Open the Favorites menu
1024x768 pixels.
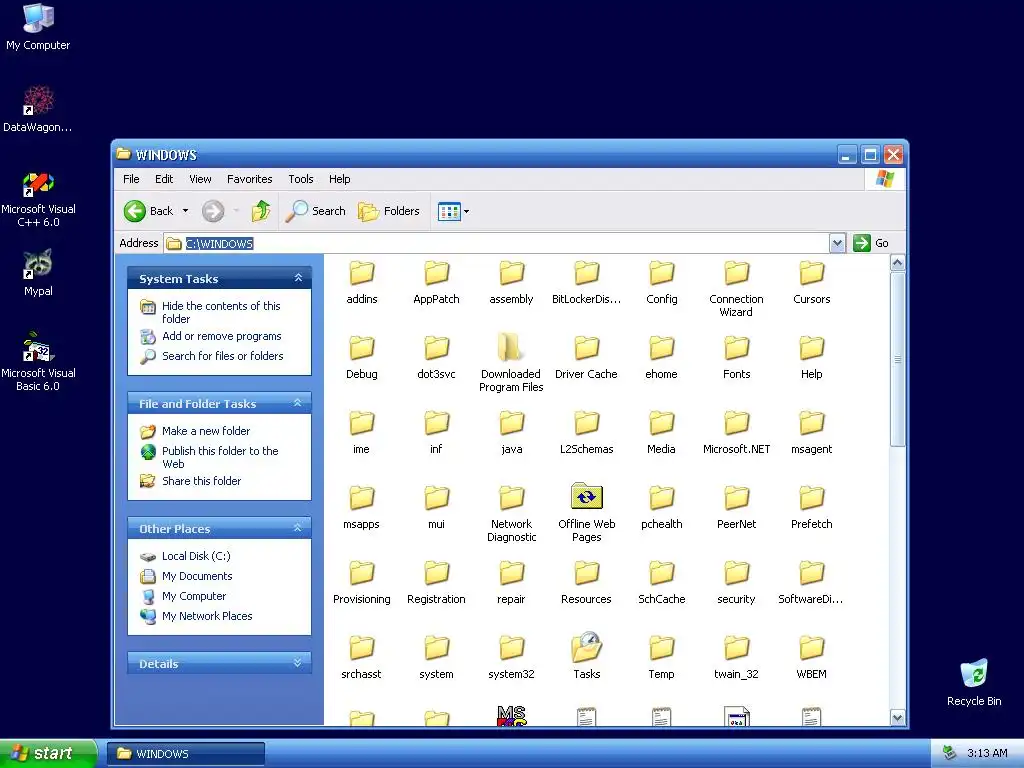tap(249, 179)
